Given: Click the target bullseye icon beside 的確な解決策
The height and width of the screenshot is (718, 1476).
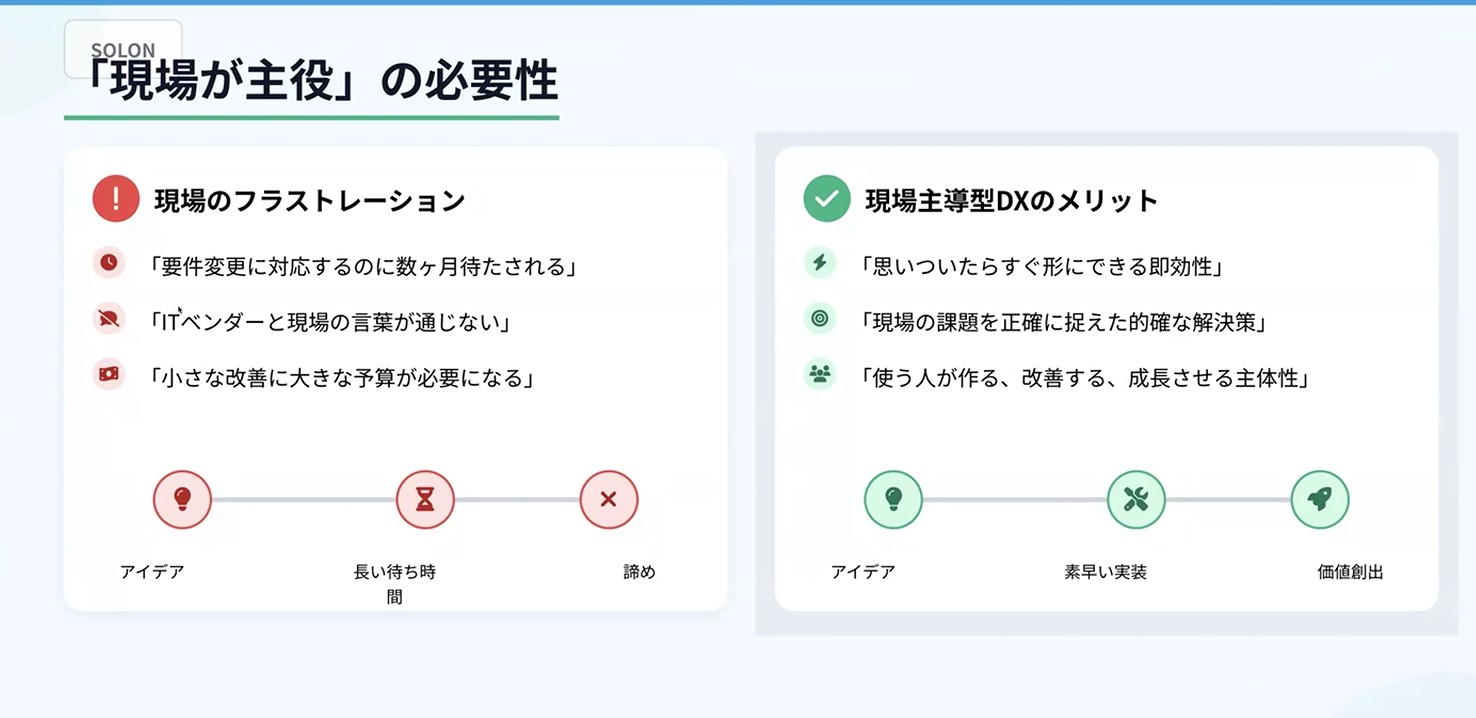Looking at the screenshot, I should tap(820, 319).
